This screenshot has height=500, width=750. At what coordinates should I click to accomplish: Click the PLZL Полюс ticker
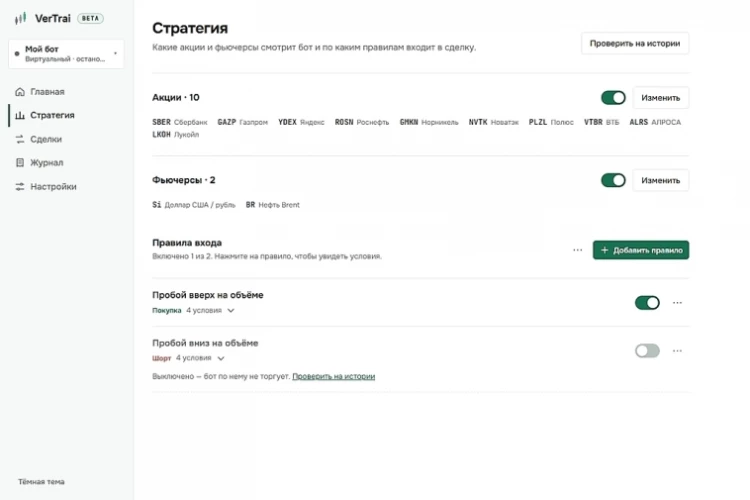coord(551,122)
